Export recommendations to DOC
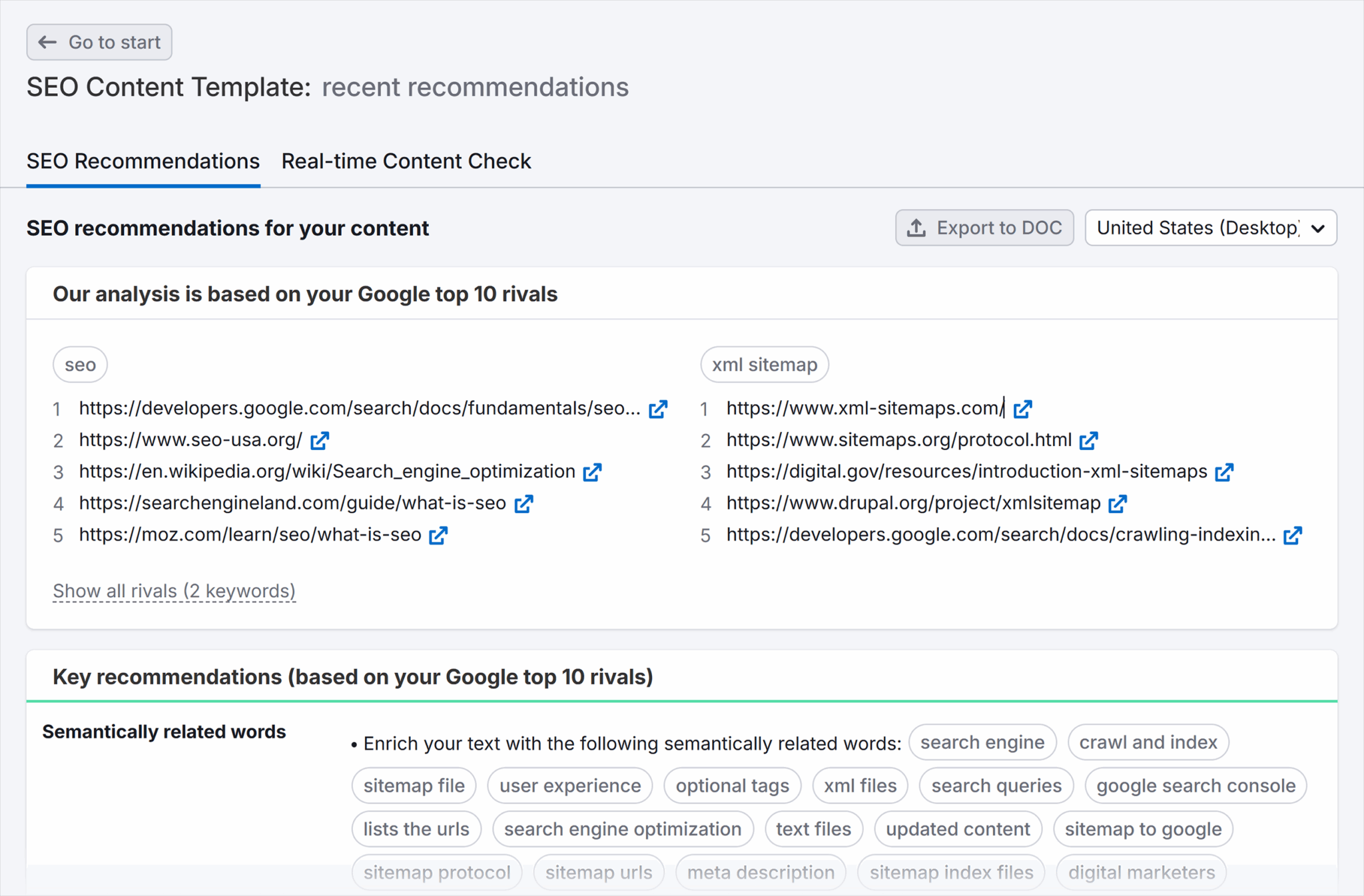 pos(984,228)
